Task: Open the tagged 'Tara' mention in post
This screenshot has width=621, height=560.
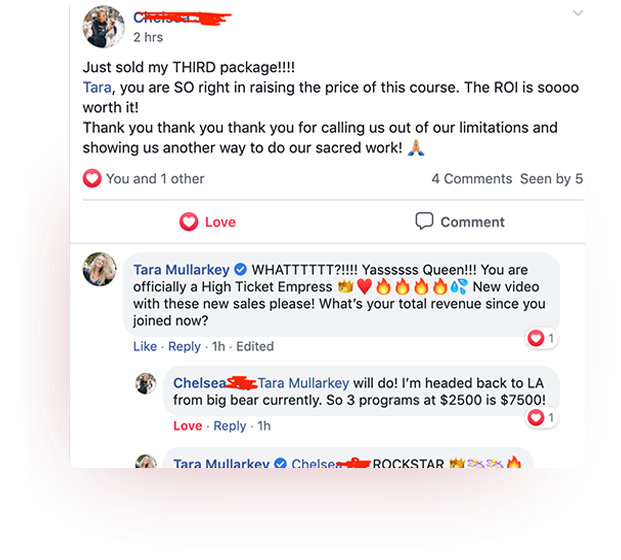Action: click(x=97, y=88)
